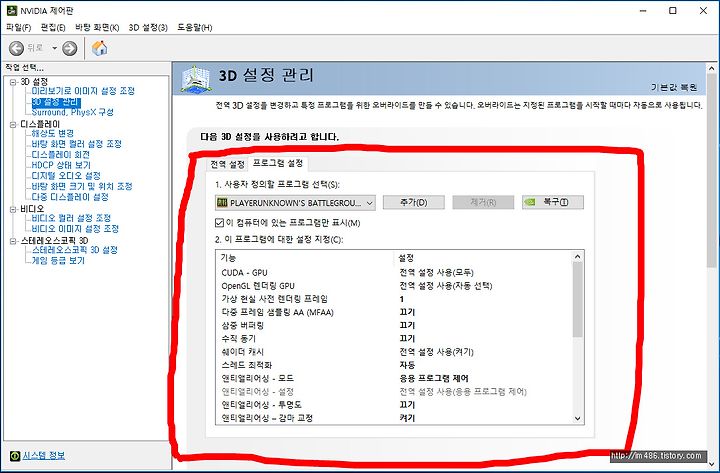Image resolution: width=720 pixels, height=473 pixels.
Task: Click the 기본값 복원 link
Action: 674,87
